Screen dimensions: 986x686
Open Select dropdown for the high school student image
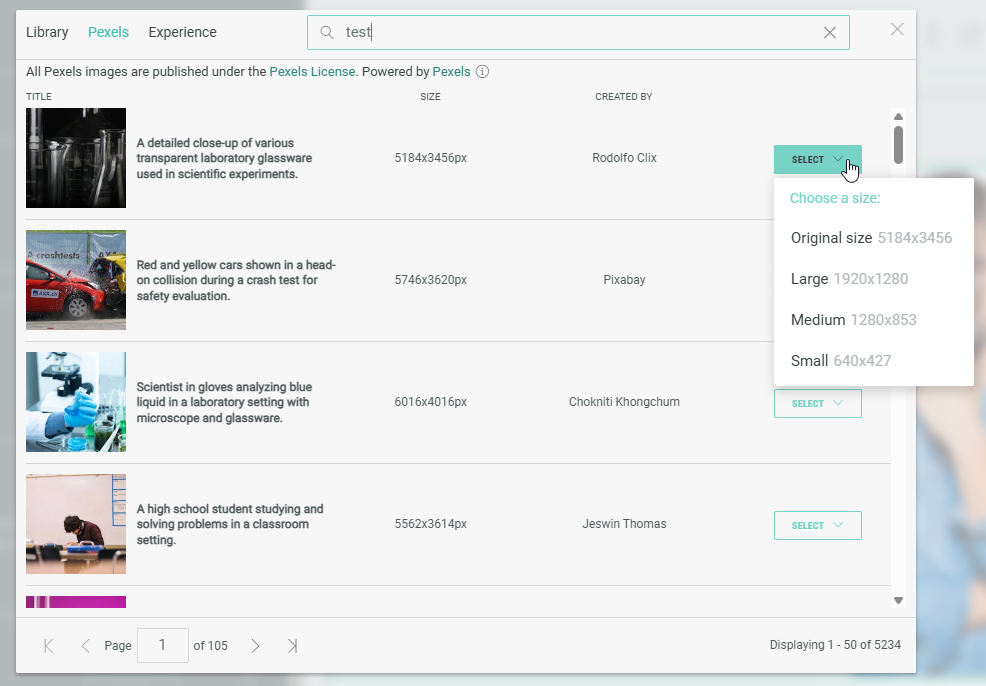(x=817, y=525)
